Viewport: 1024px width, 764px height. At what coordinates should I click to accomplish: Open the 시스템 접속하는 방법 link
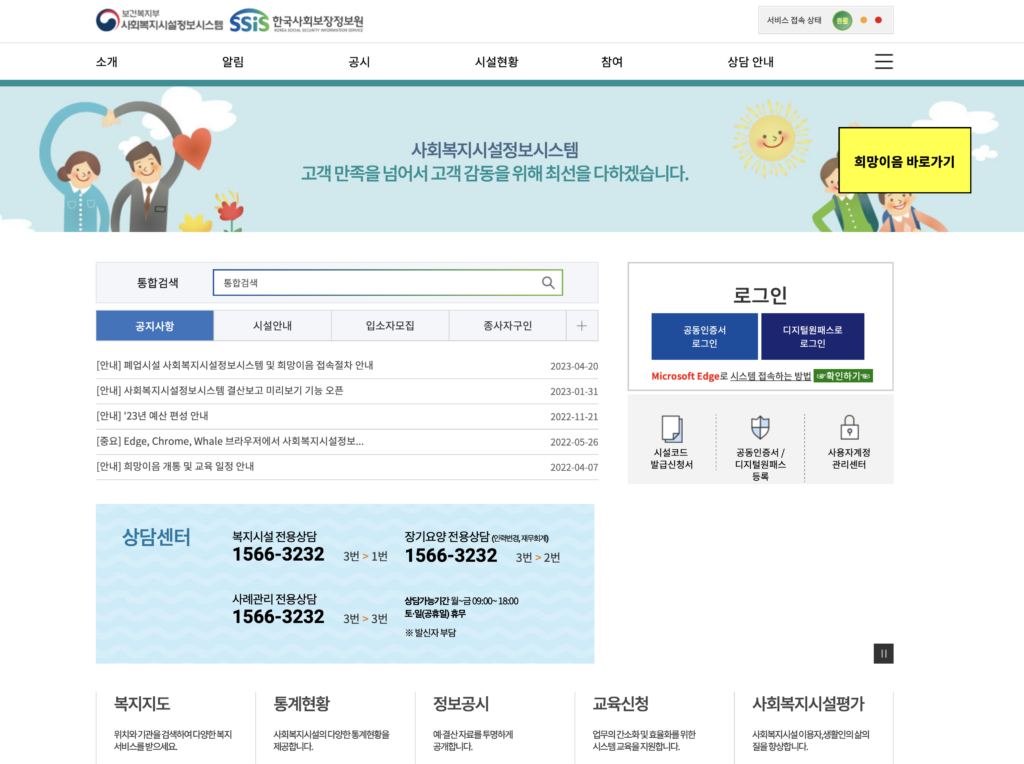(x=771, y=377)
